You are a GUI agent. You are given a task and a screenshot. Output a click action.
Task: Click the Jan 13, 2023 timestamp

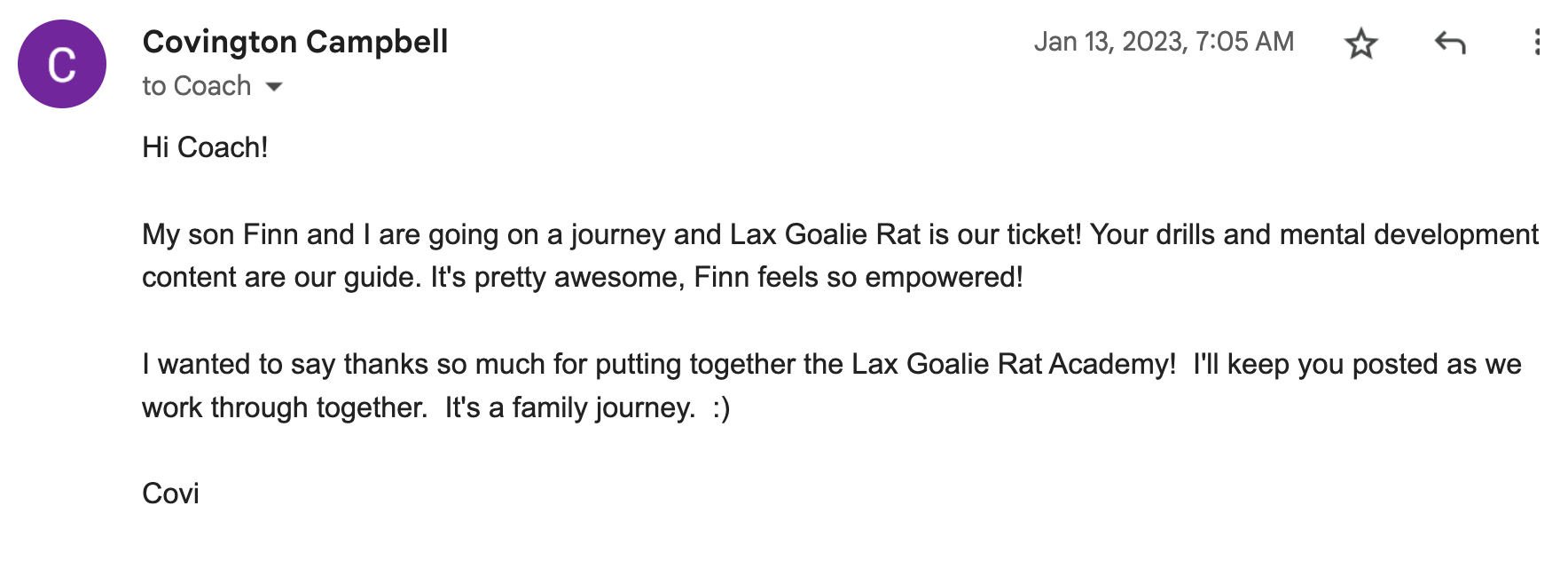tap(1164, 42)
